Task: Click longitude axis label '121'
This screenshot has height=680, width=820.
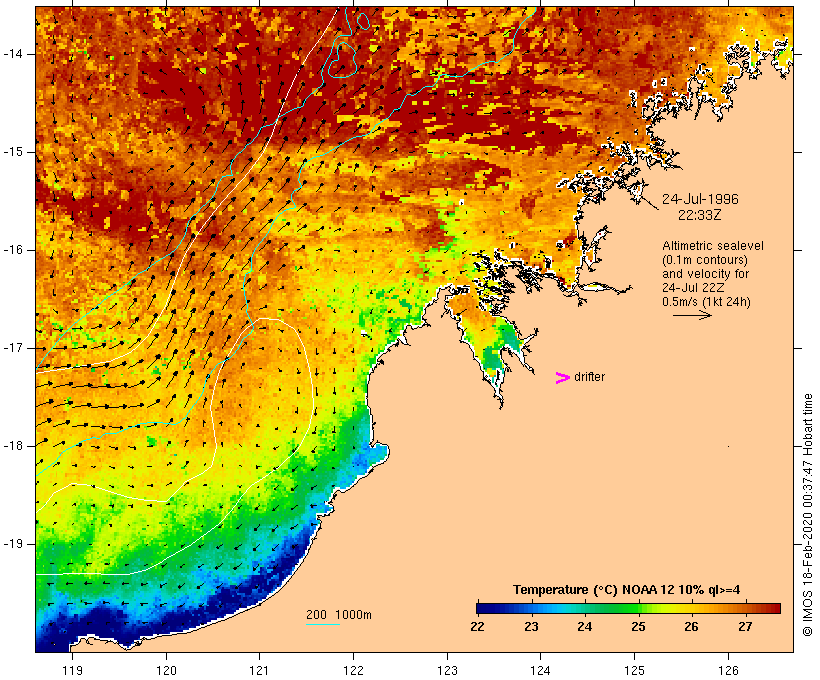Action: point(260,670)
